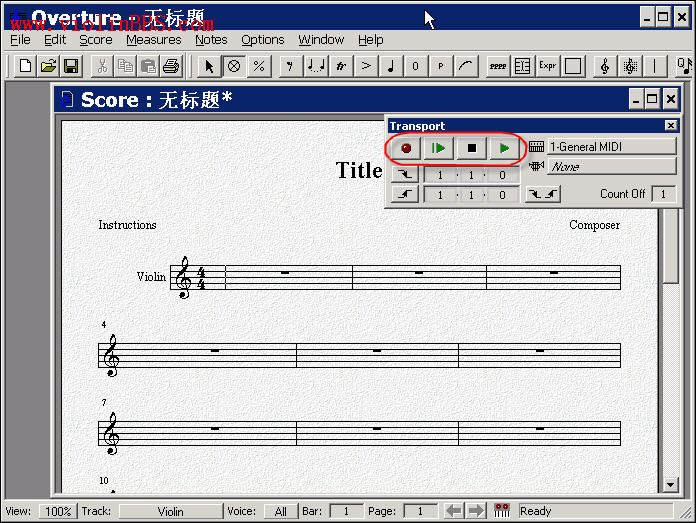Click the Save floppy disk icon
The image size is (696, 523).
71,67
